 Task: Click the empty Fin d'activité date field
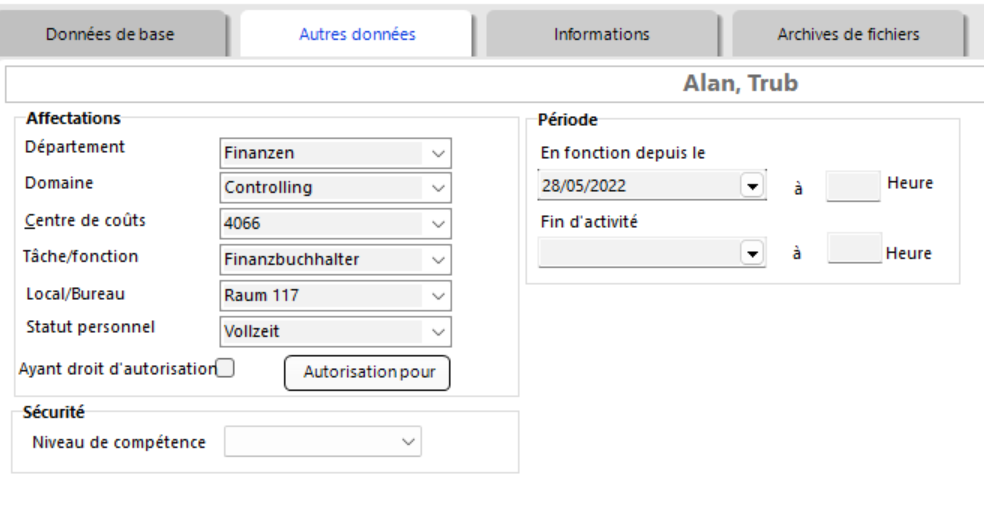pyautogui.click(x=637, y=254)
